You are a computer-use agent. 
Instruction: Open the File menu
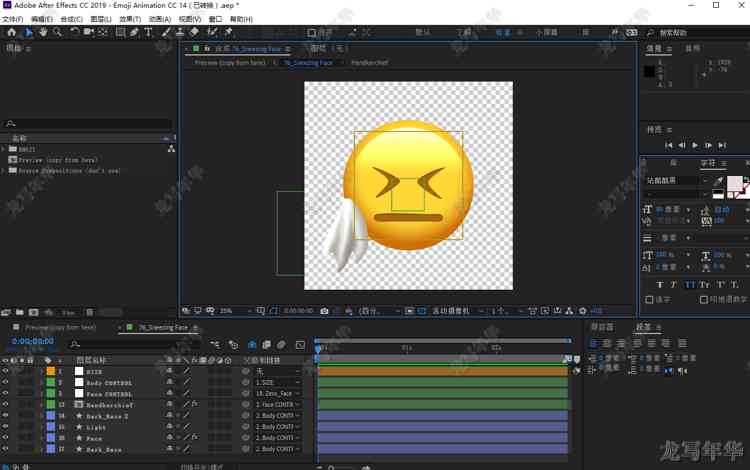tap(12, 19)
